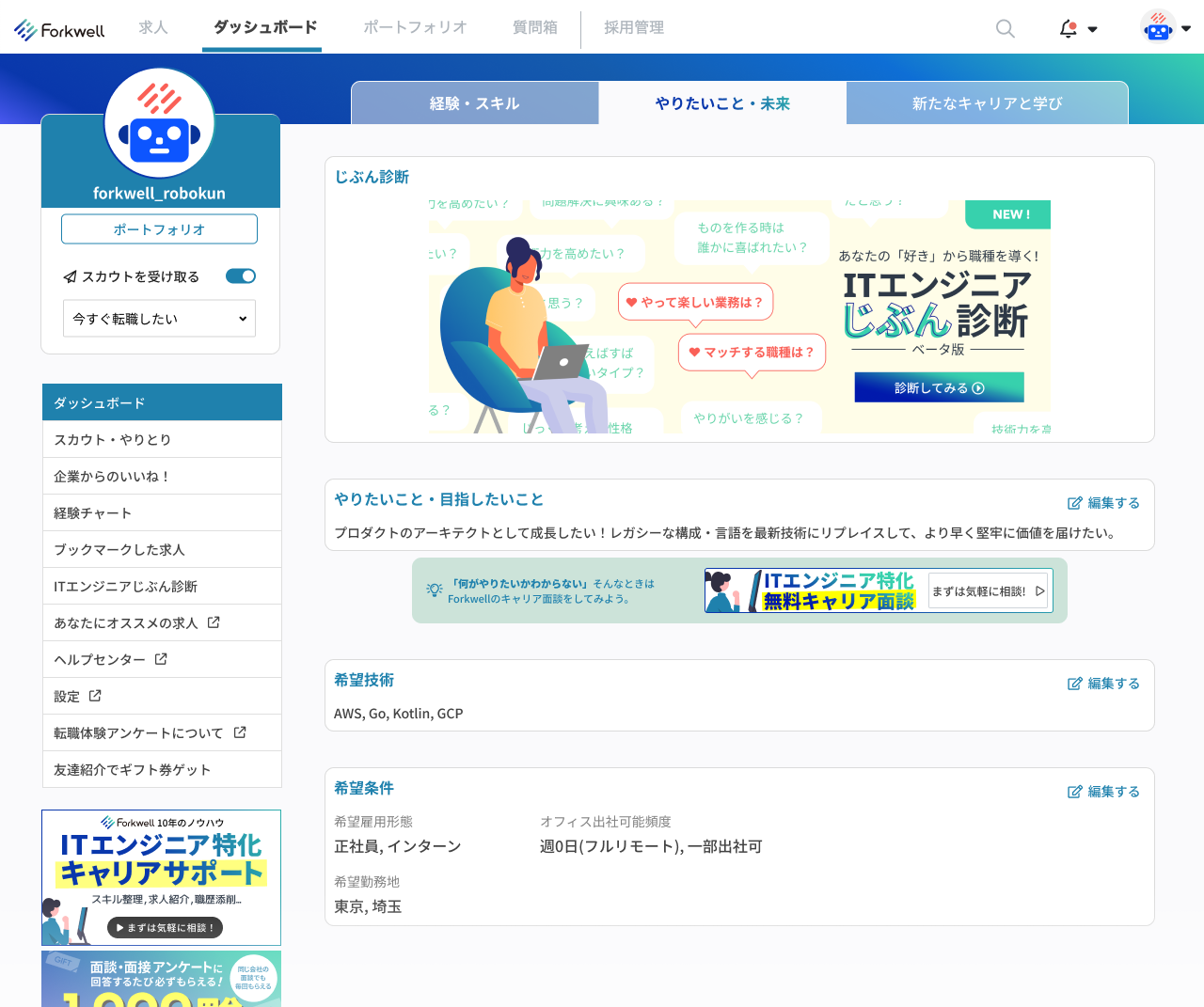Open 経験チャート in sidebar
Screen dimensions: 1204x1007
point(162,512)
